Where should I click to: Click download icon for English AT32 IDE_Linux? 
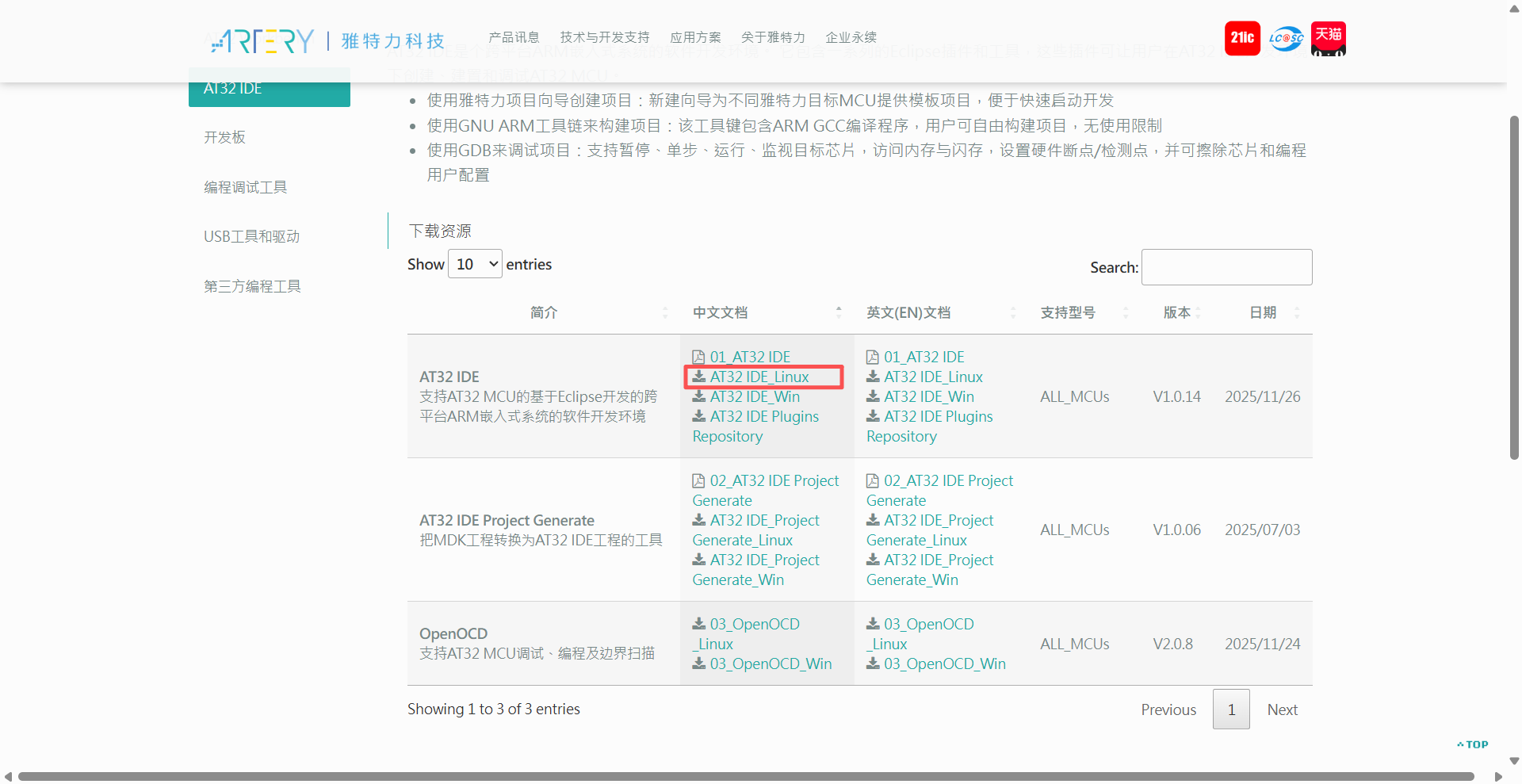(x=874, y=376)
